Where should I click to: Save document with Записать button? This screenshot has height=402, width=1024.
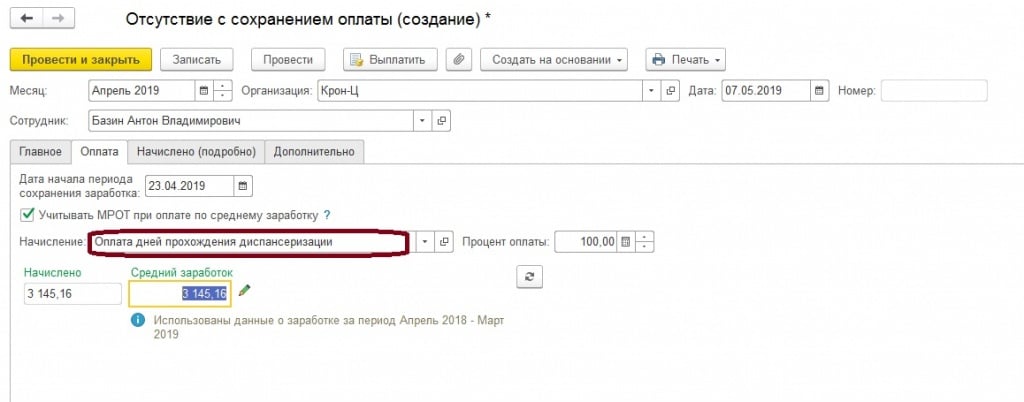[x=197, y=59]
